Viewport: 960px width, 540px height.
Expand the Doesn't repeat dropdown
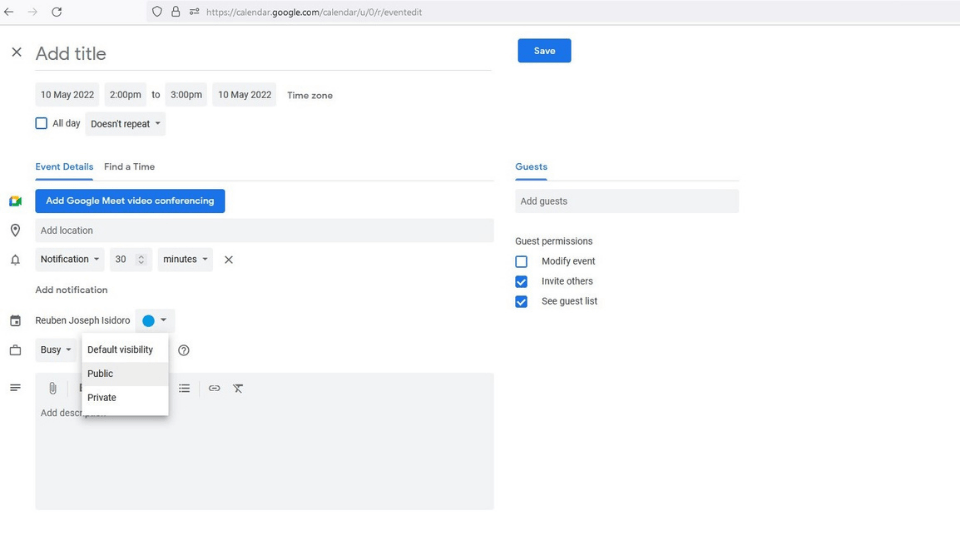pos(126,124)
